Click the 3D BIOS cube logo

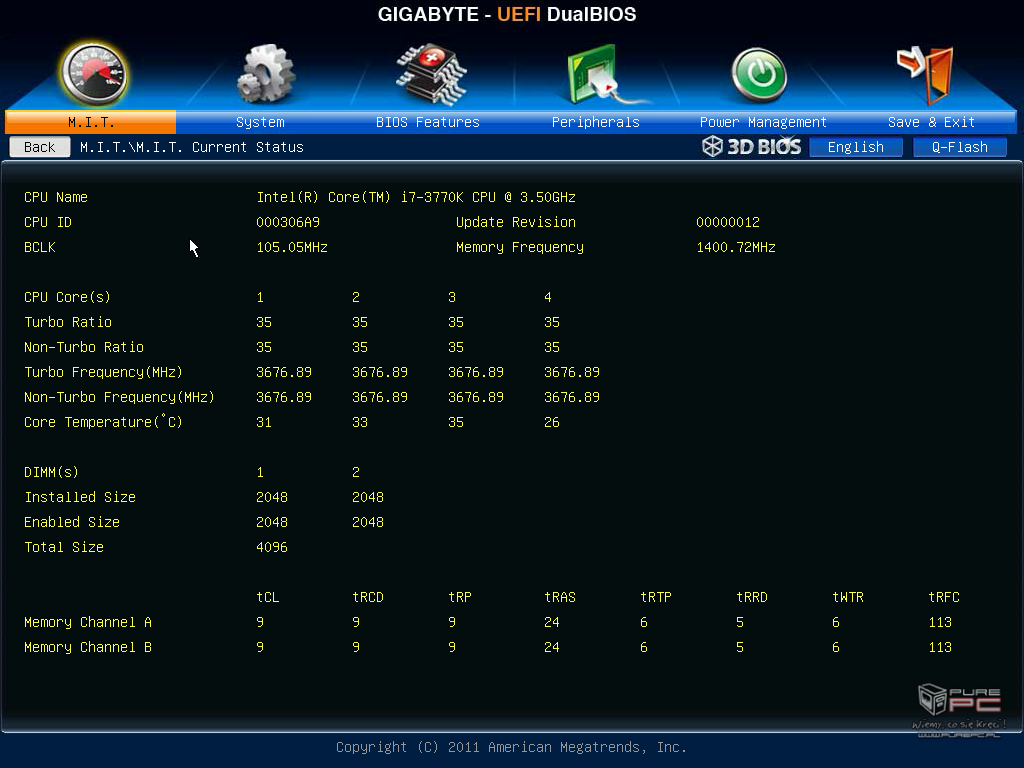pyautogui.click(x=751, y=147)
